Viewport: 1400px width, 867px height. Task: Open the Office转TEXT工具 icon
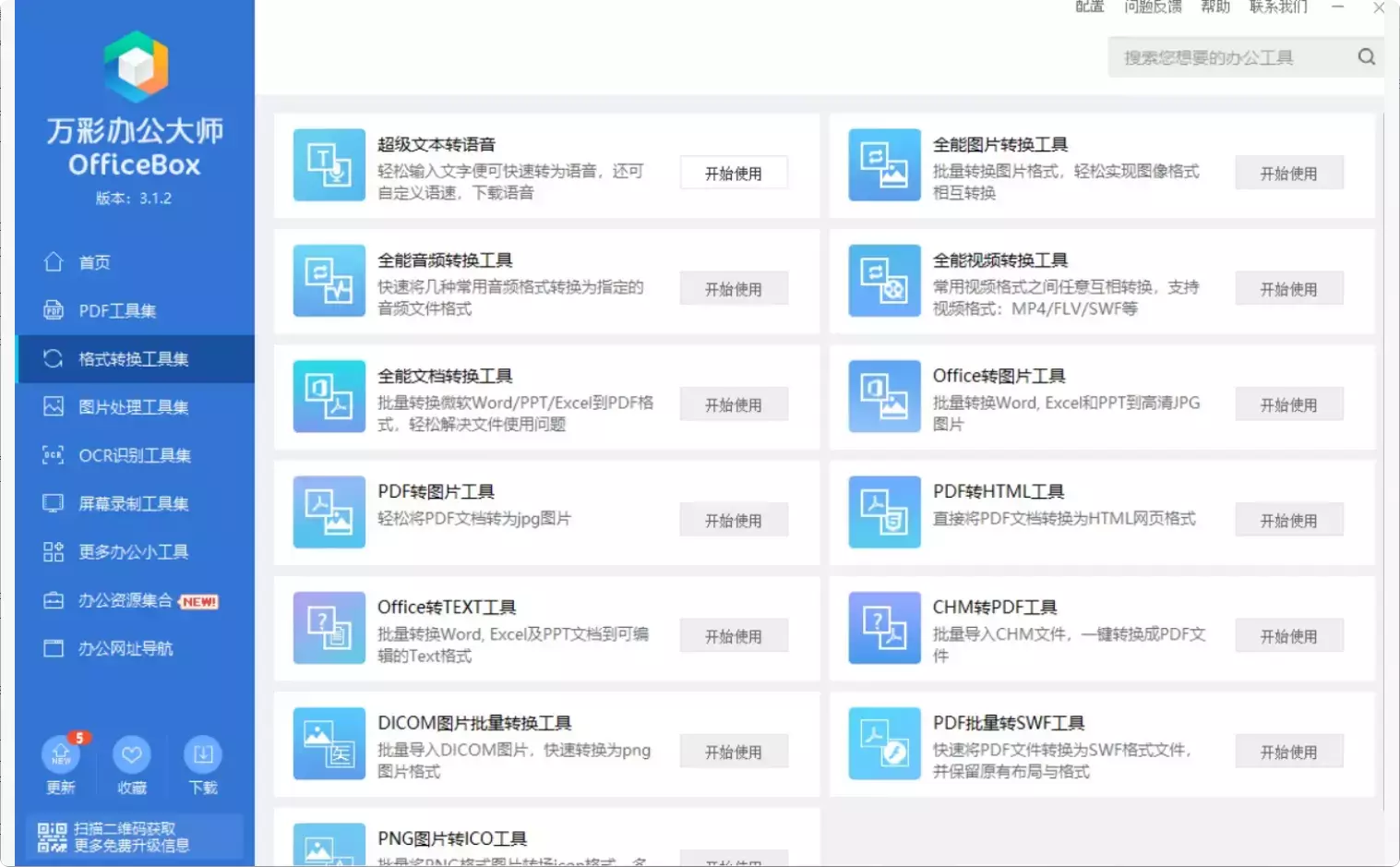pos(329,629)
